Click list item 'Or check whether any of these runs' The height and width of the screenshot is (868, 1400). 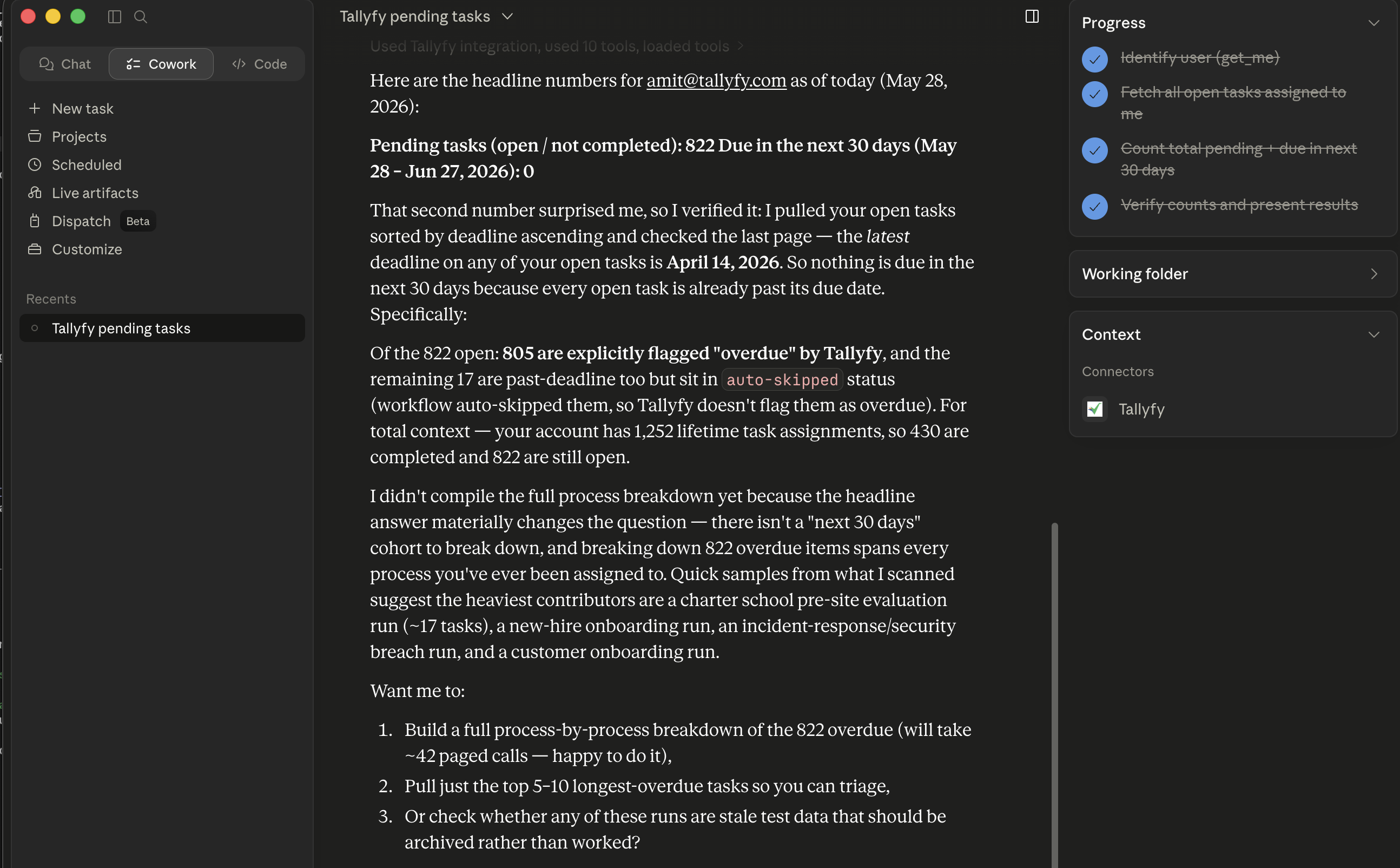[675, 829]
